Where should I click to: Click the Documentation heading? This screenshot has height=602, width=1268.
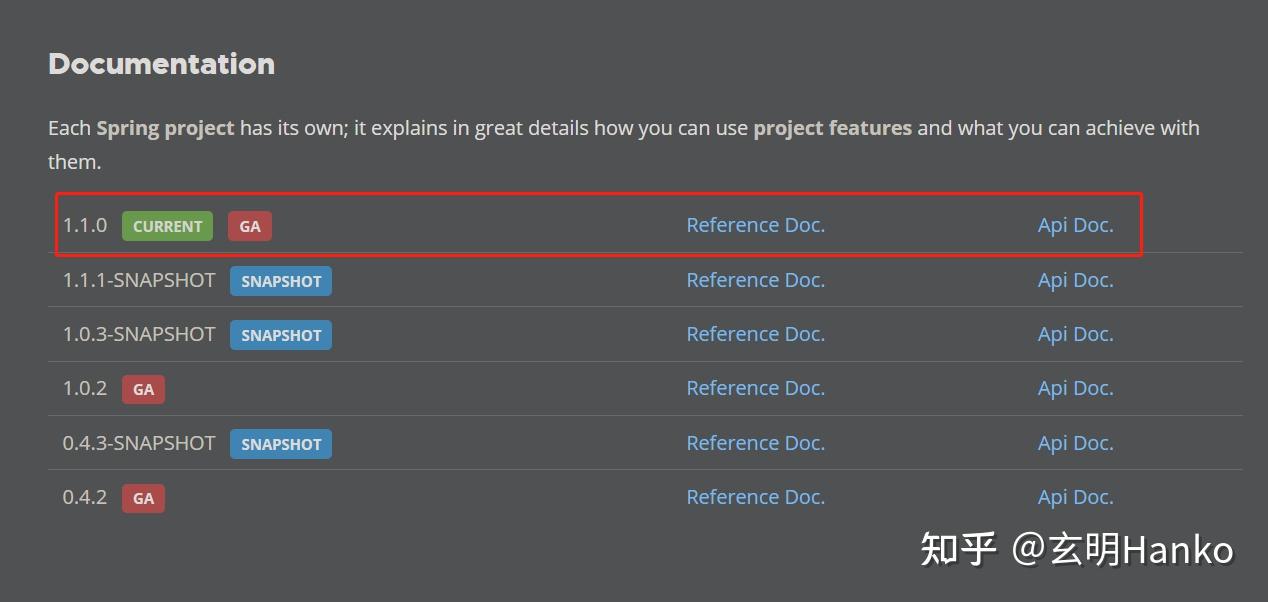point(161,64)
